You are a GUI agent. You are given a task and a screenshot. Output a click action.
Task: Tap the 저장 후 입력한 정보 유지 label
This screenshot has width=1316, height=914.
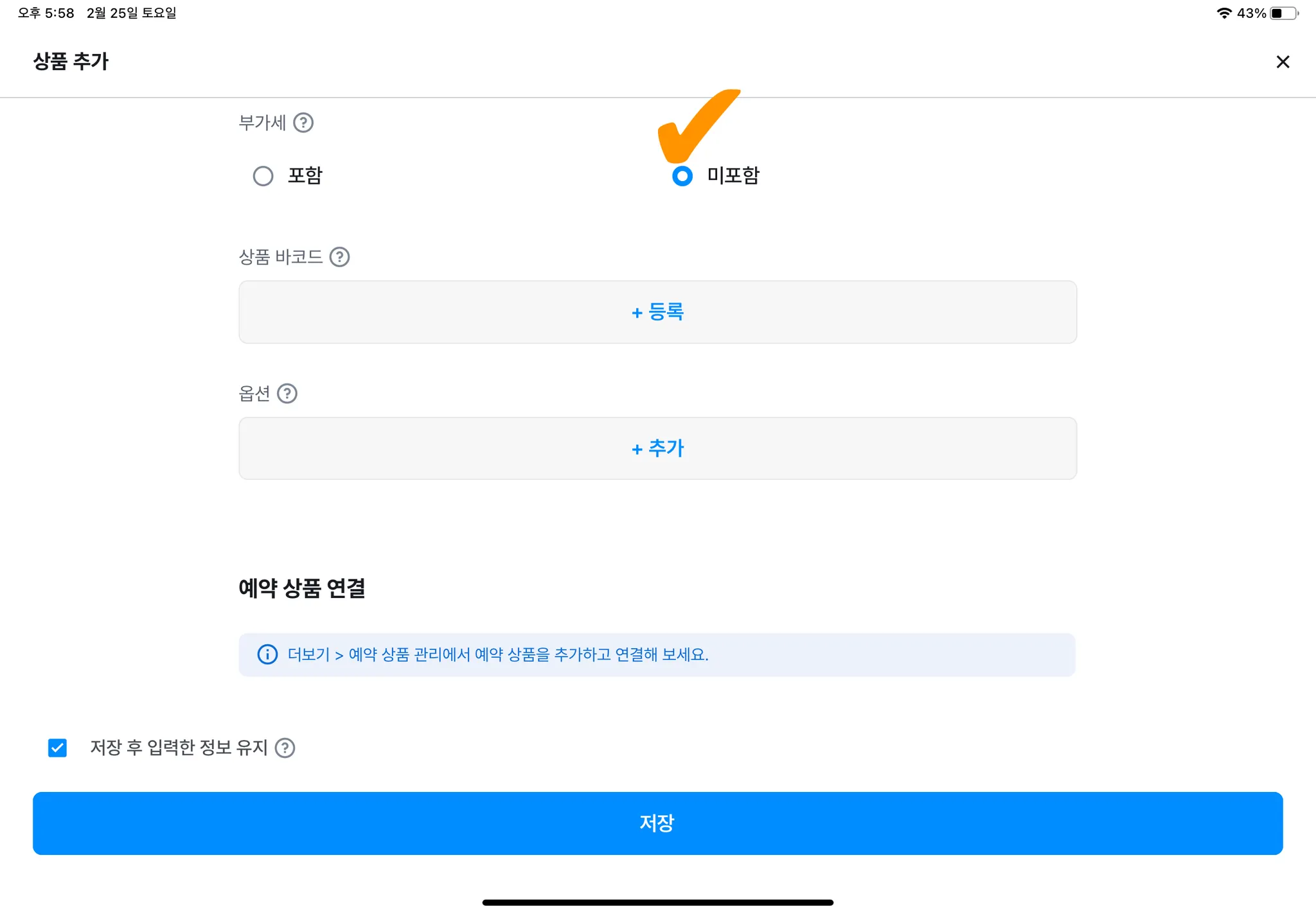179,748
